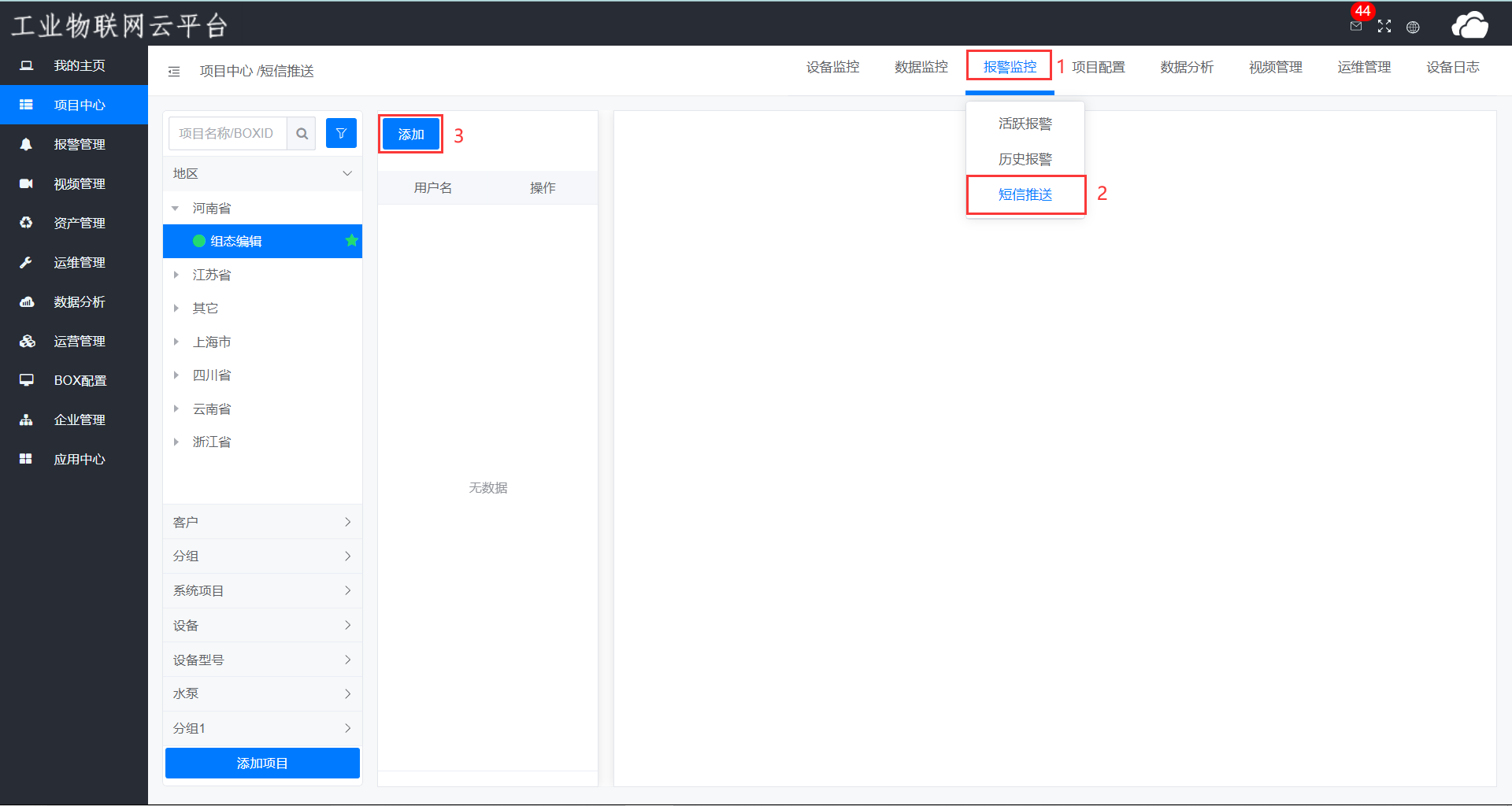Toggle the favorite star on 组态编辑
The height and width of the screenshot is (806, 1512).
[x=351, y=241]
